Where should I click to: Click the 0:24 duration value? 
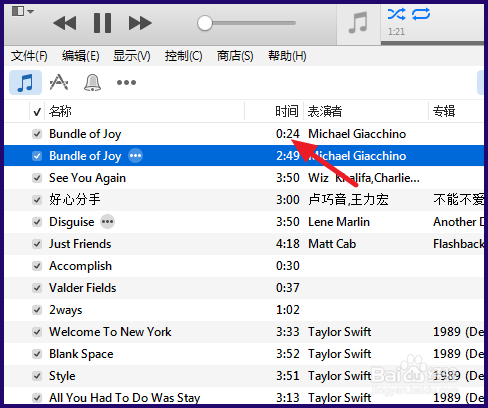coord(288,134)
